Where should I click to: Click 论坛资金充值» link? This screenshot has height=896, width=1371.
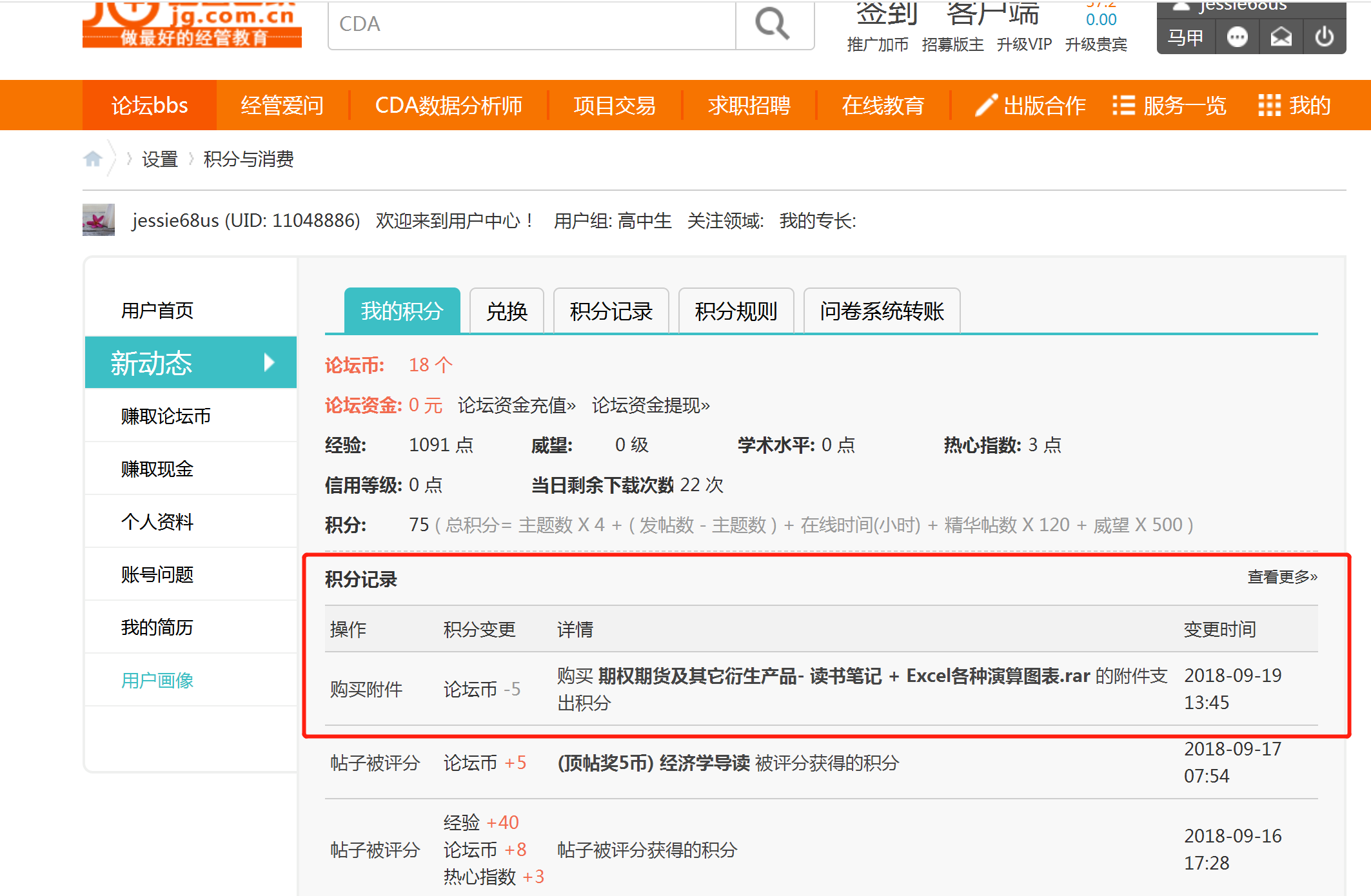tap(517, 405)
